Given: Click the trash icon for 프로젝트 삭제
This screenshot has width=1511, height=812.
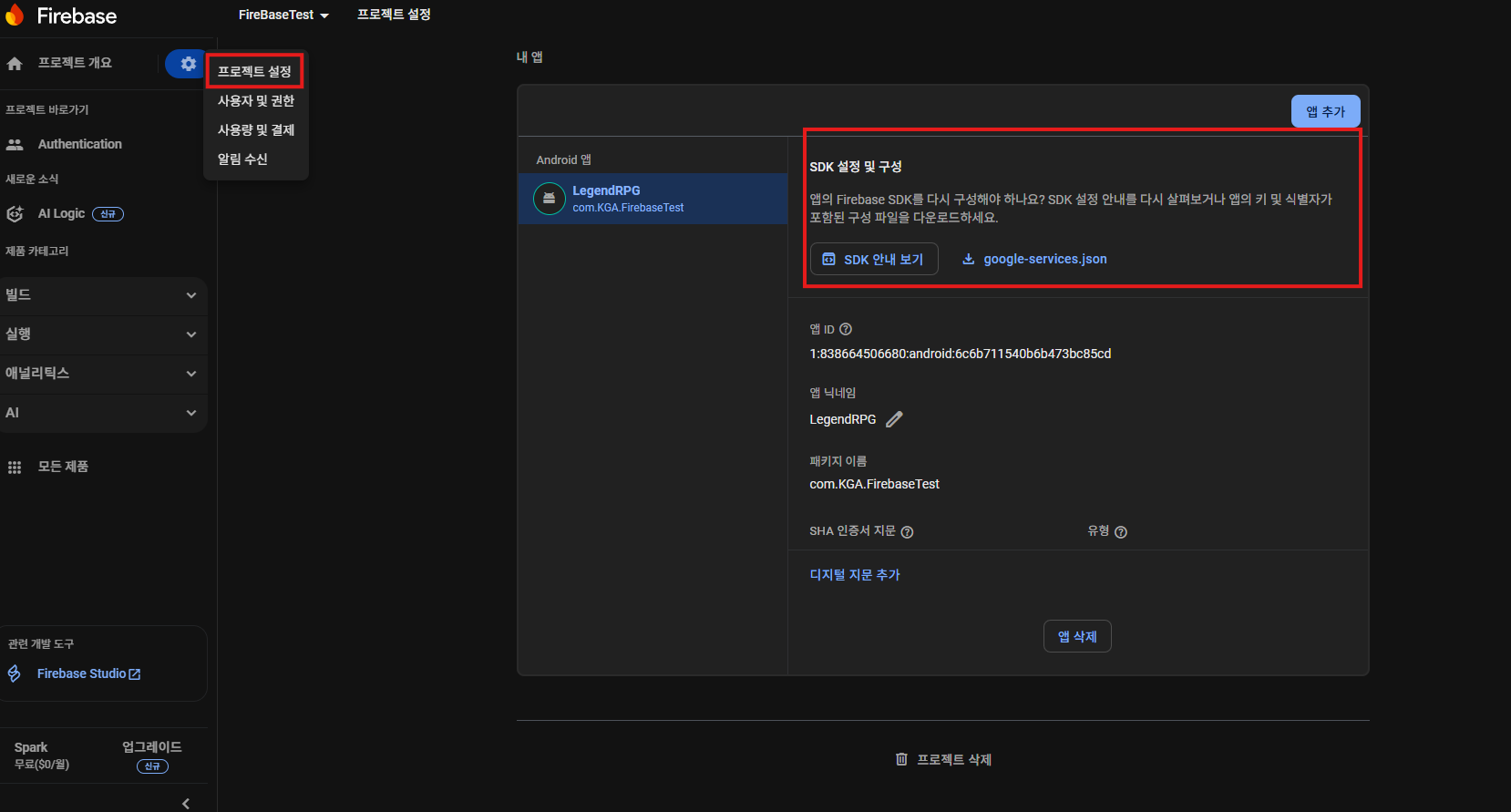Looking at the screenshot, I should tap(901, 759).
